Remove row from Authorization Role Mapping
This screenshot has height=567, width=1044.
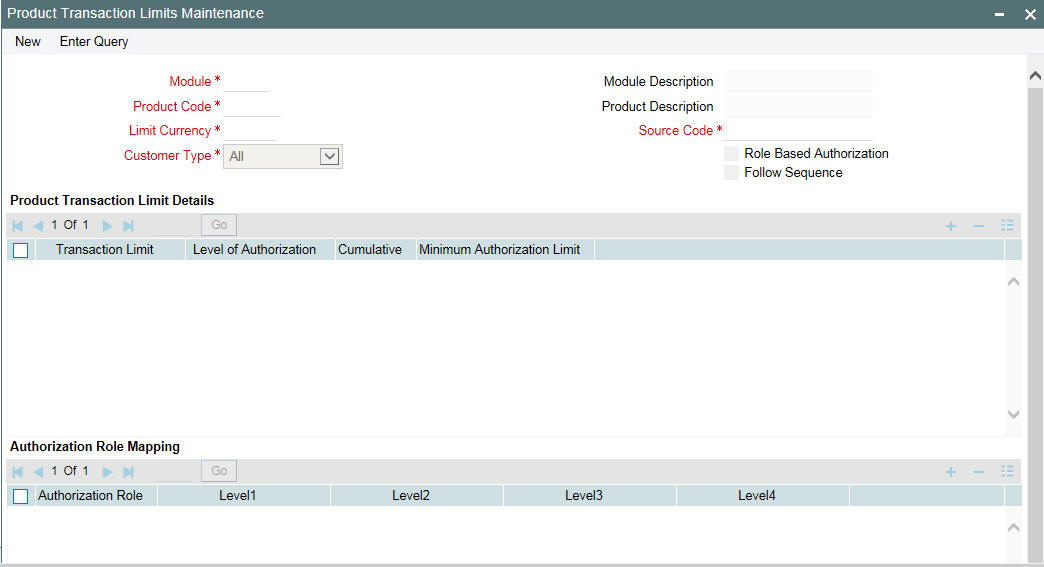(979, 472)
